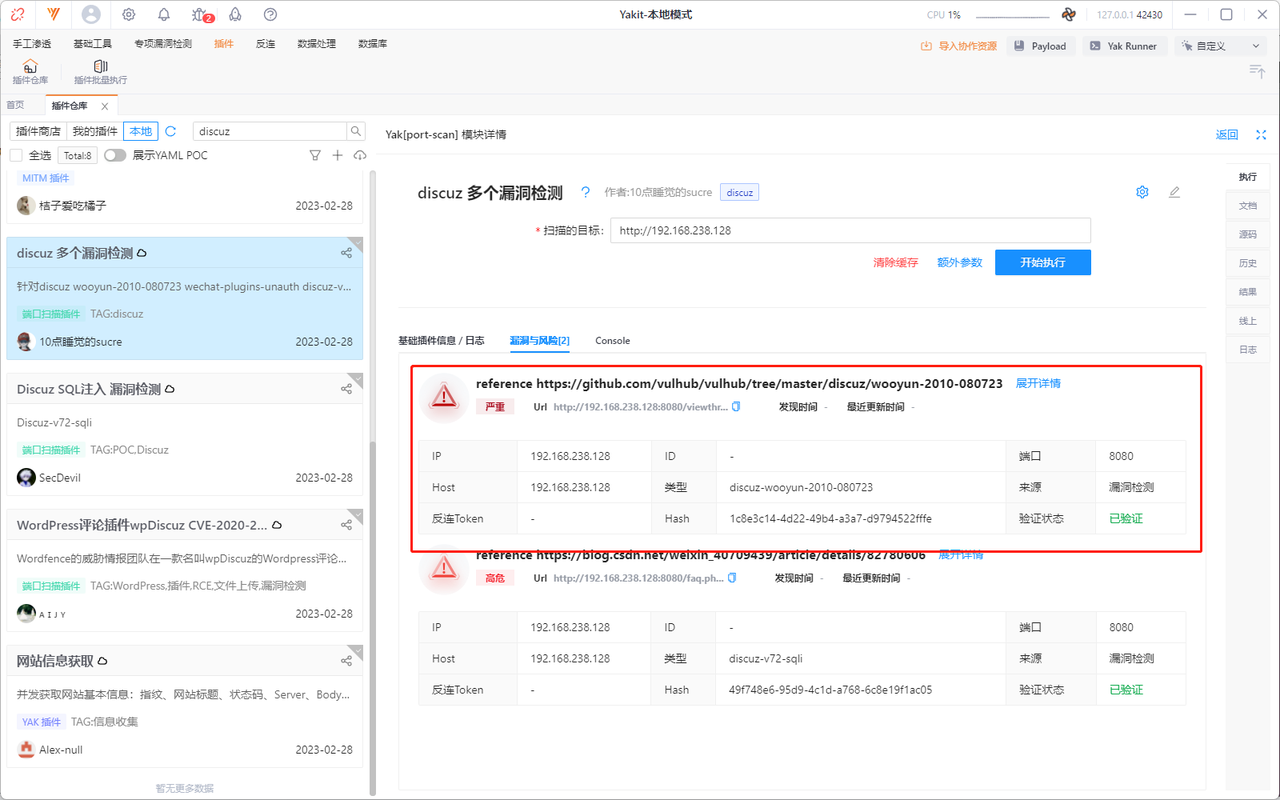Image resolution: width=1280 pixels, height=800 pixels.
Task: Open the help question-mark icon
Action: [270, 14]
